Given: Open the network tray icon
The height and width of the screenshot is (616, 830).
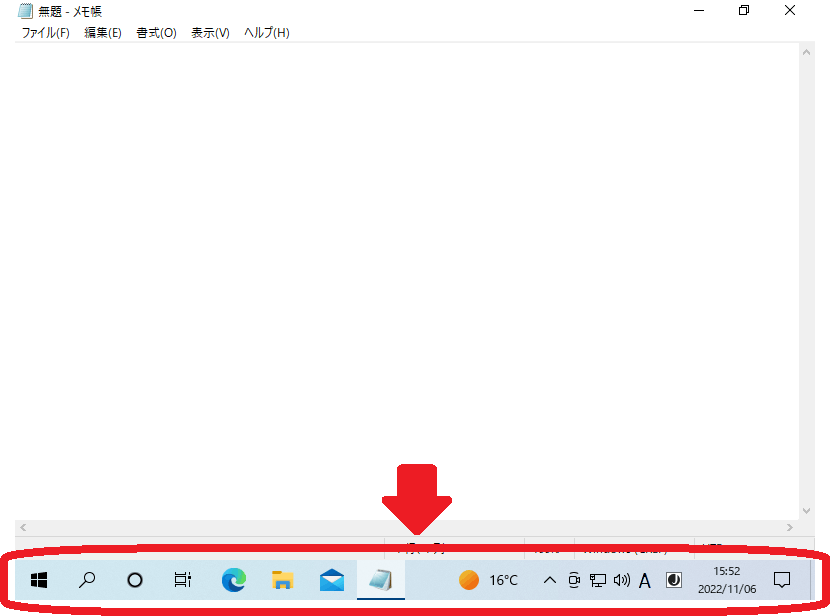Looking at the screenshot, I should coord(597,580).
